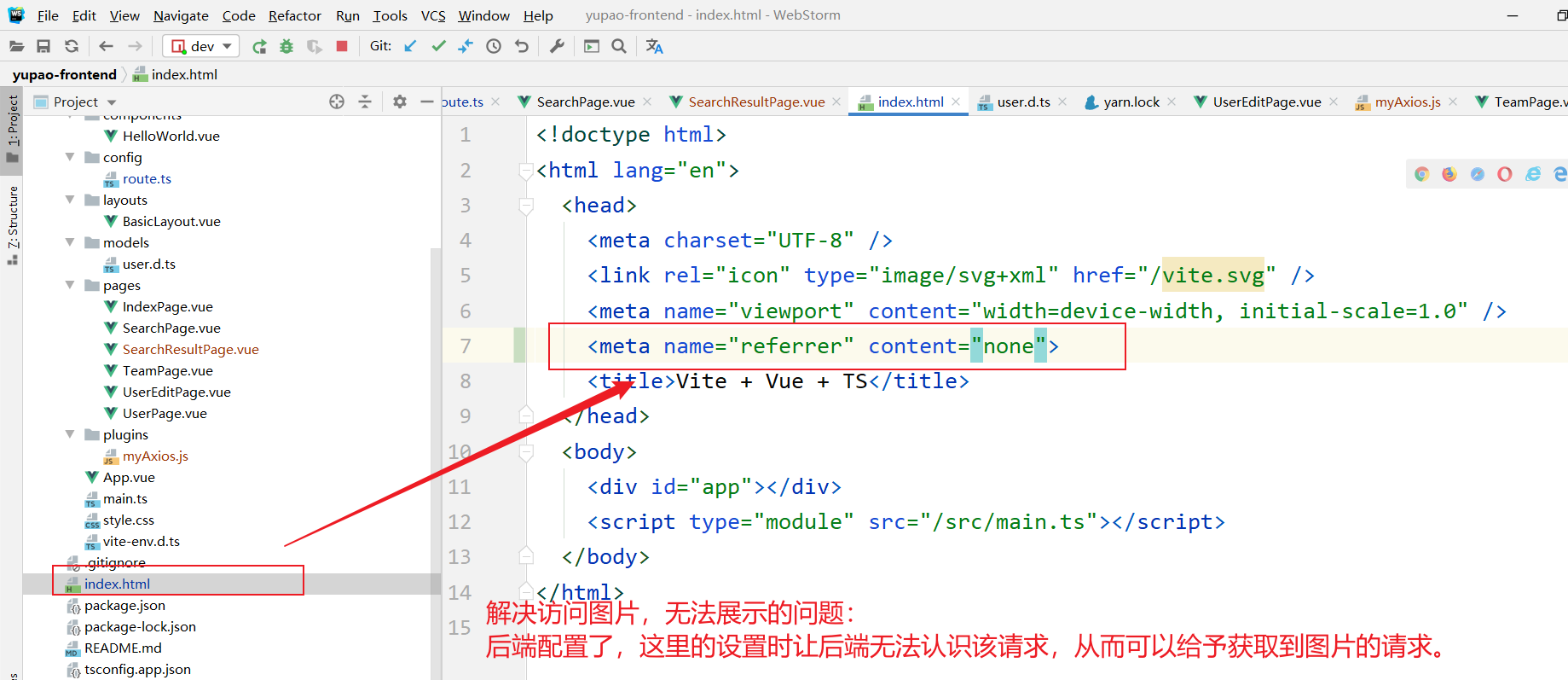
Task: Collapse all in Project panel
Action: (365, 102)
